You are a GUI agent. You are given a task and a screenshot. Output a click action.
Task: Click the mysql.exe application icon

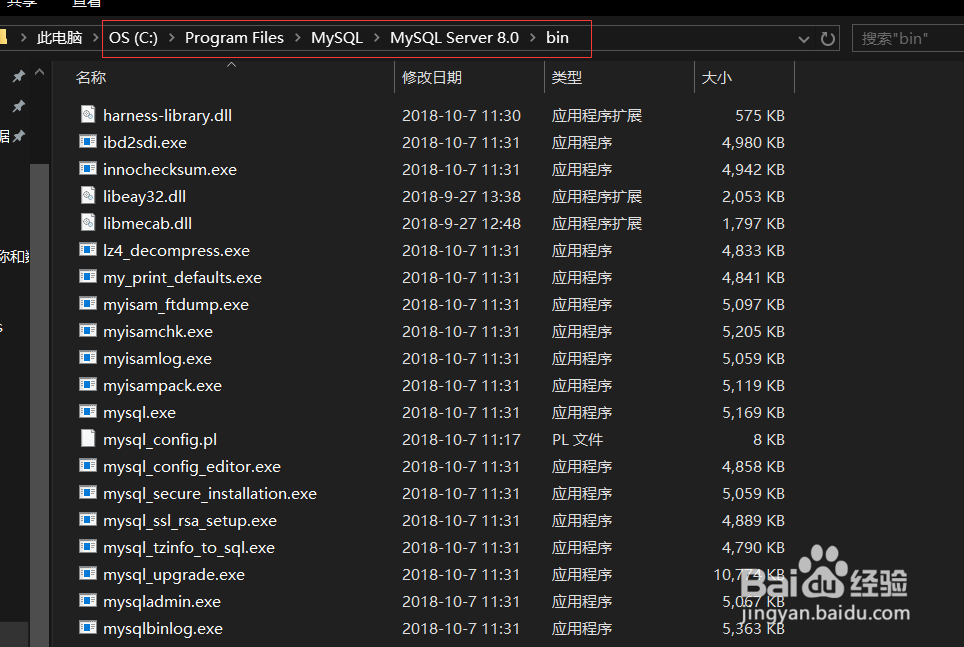(x=88, y=412)
